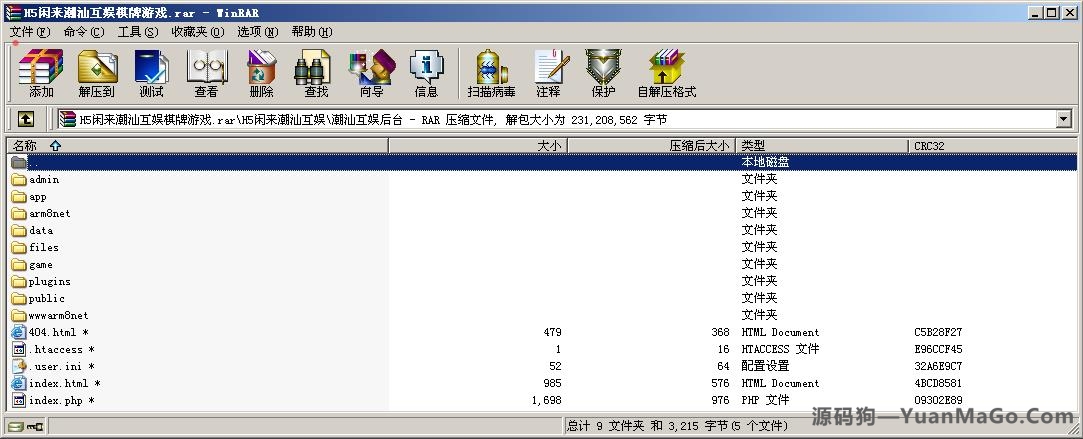
Task: Click the '配置设置' type cell
Action: tap(765, 366)
